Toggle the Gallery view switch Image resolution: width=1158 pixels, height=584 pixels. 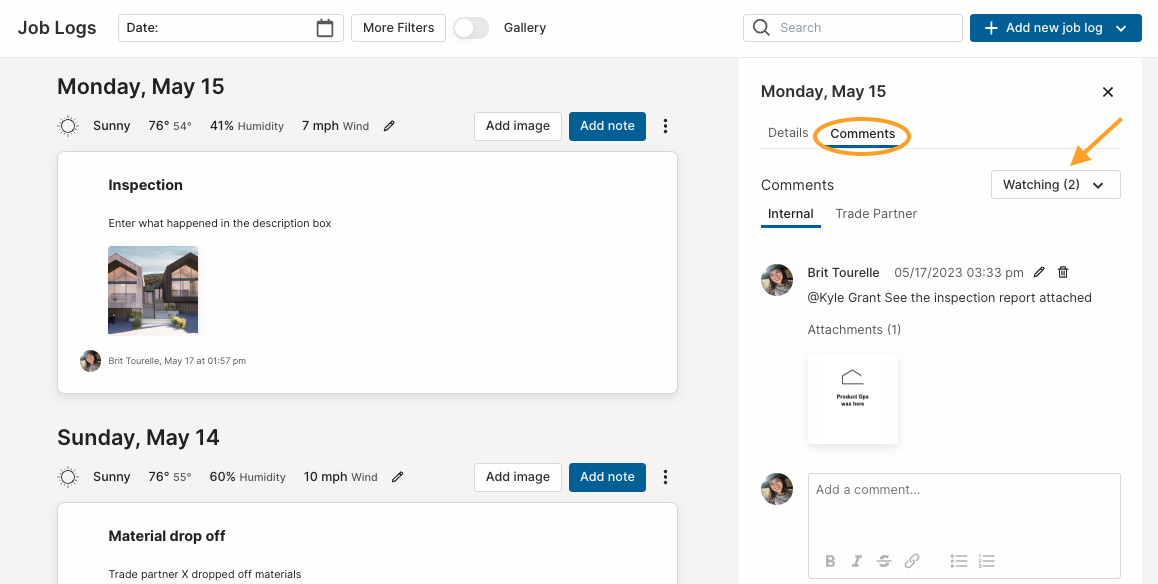pos(471,28)
